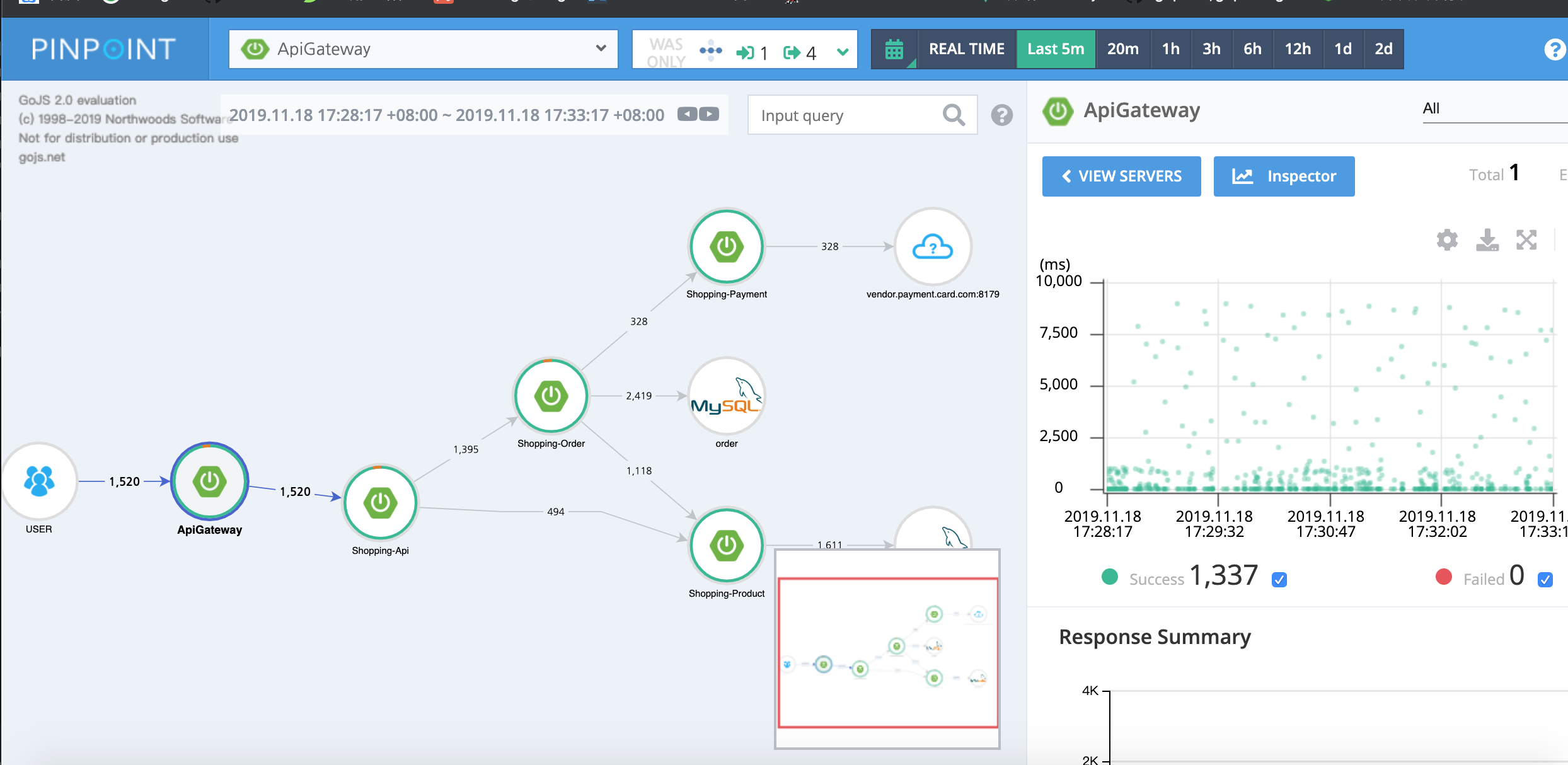This screenshot has width=1568, height=765.
Task: Expand scatter chart to fullscreen
Action: (1526, 240)
